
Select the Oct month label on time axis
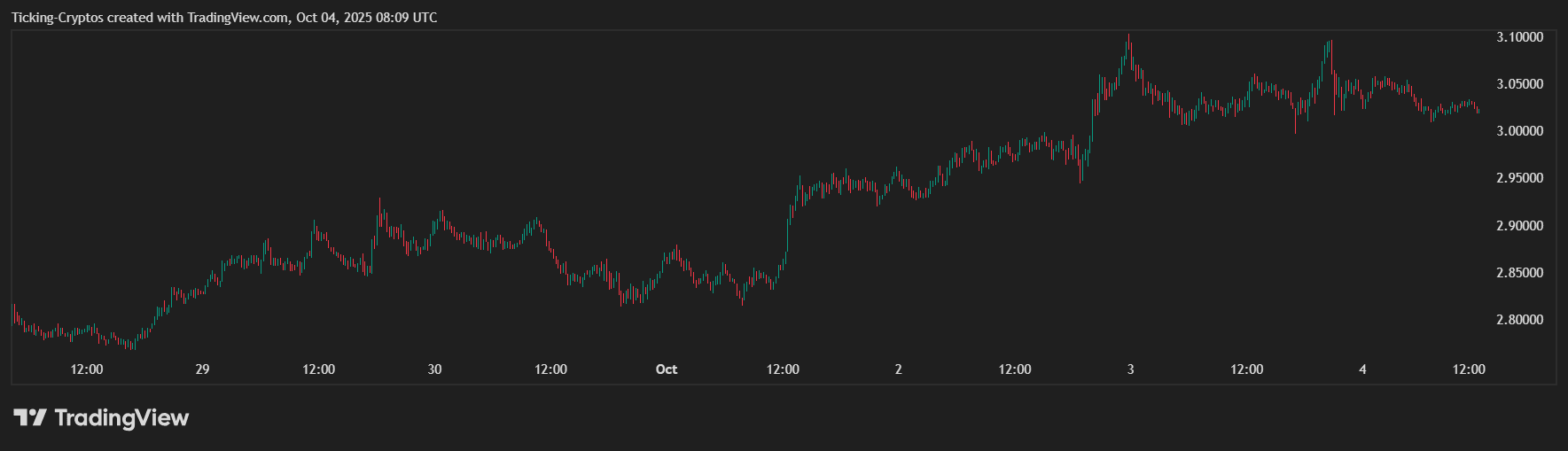point(666,369)
